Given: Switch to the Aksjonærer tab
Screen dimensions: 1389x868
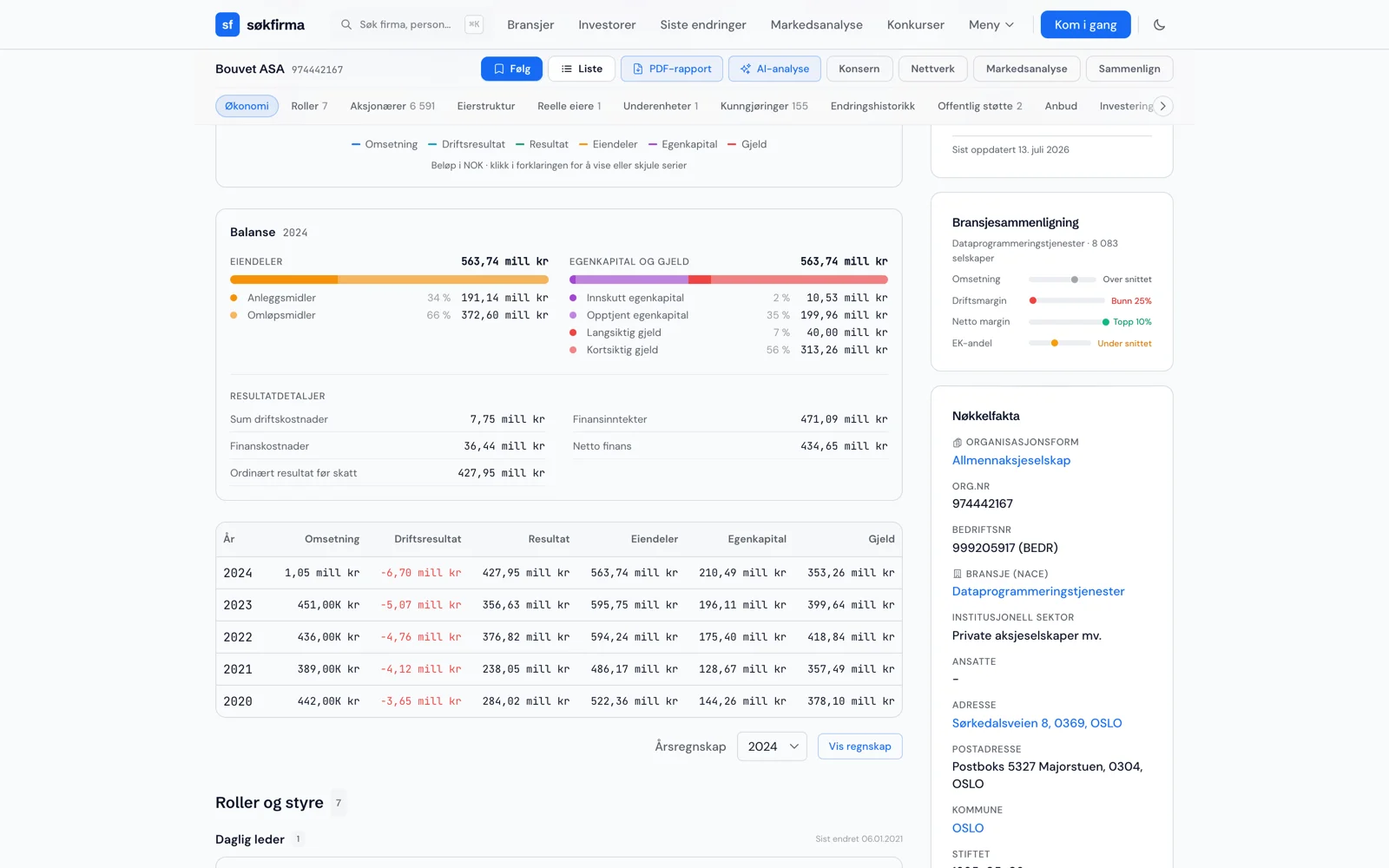Looking at the screenshot, I should pyautogui.click(x=392, y=106).
